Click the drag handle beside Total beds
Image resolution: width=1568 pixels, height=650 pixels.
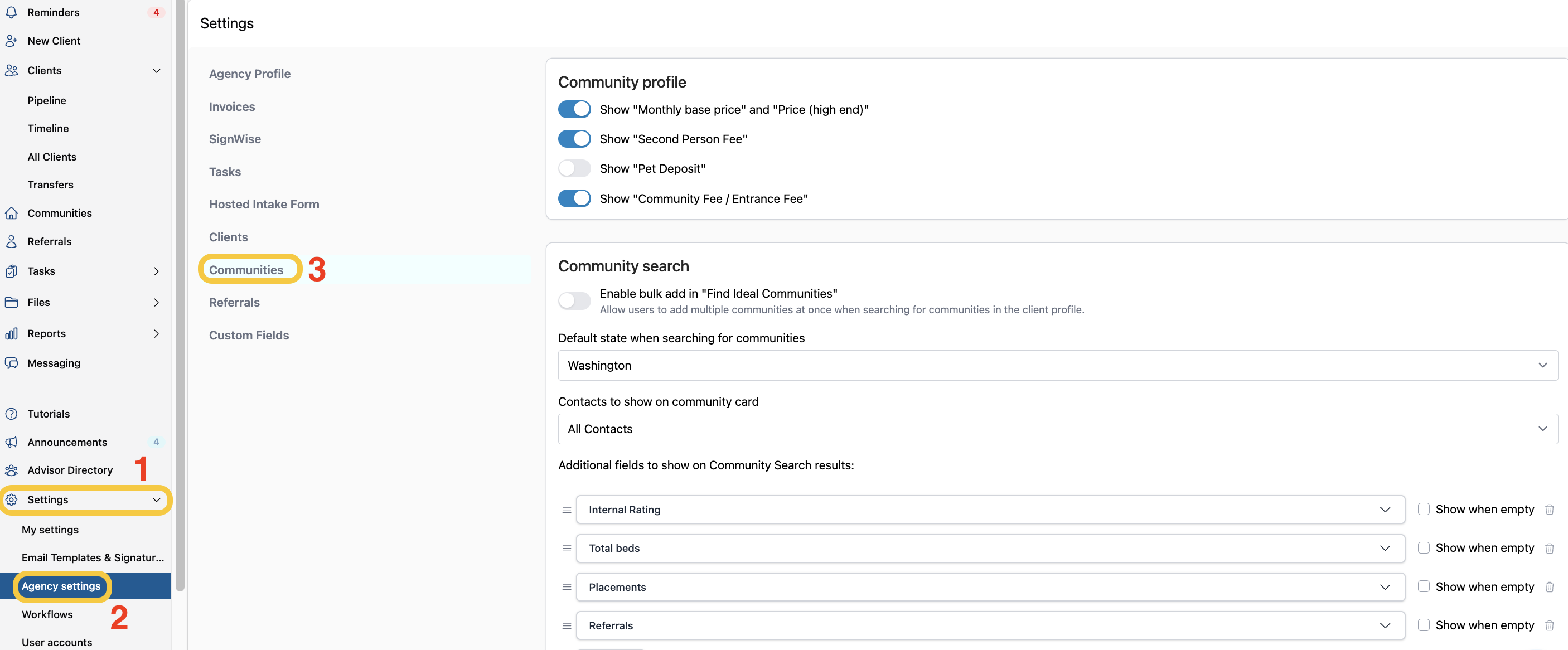click(x=566, y=549)
